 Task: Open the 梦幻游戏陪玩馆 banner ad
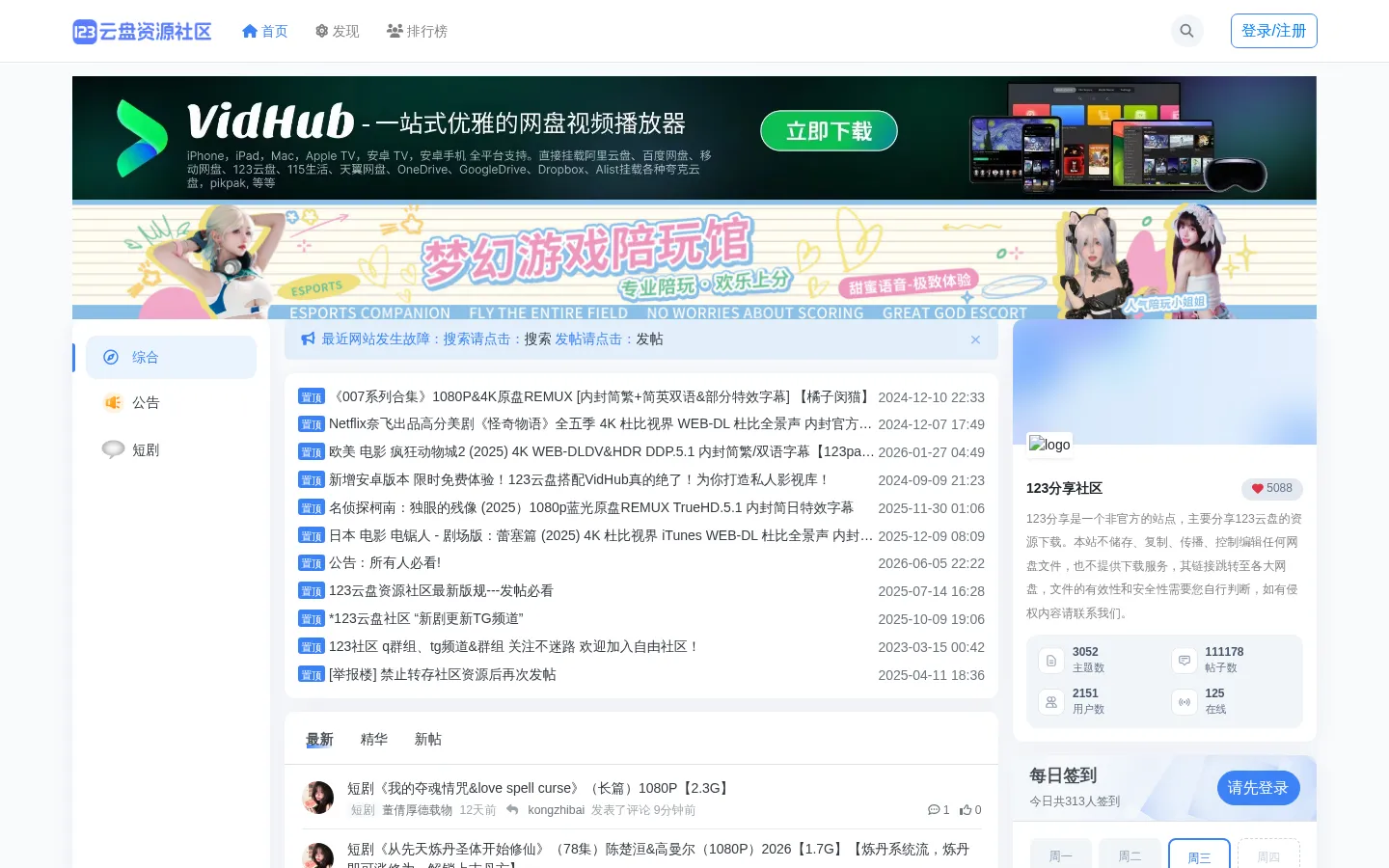(694, 261)
